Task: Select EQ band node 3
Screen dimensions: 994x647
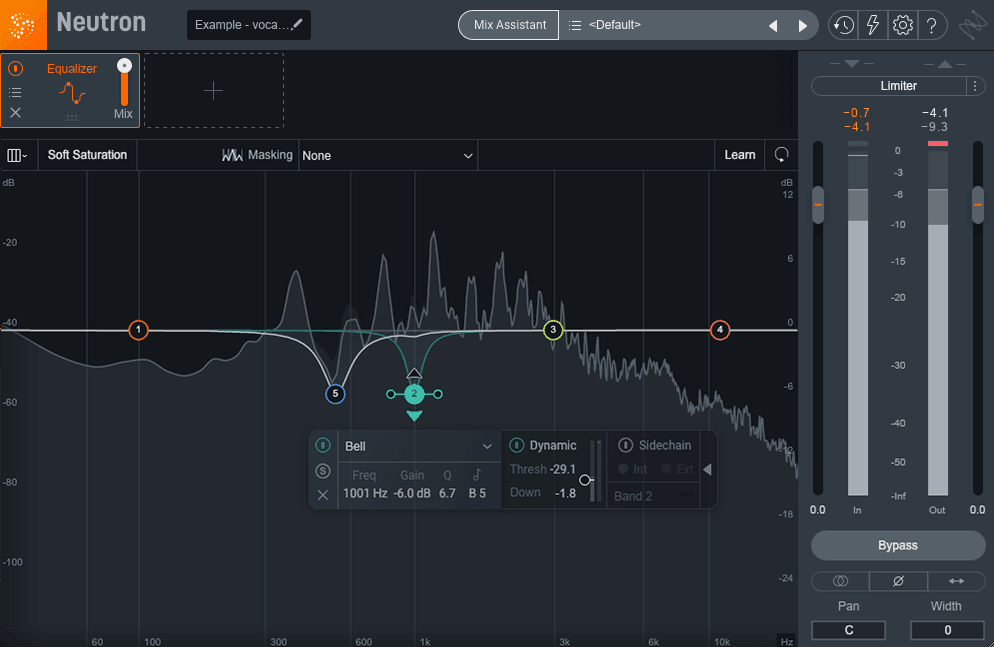Action: tap(553, 330)
